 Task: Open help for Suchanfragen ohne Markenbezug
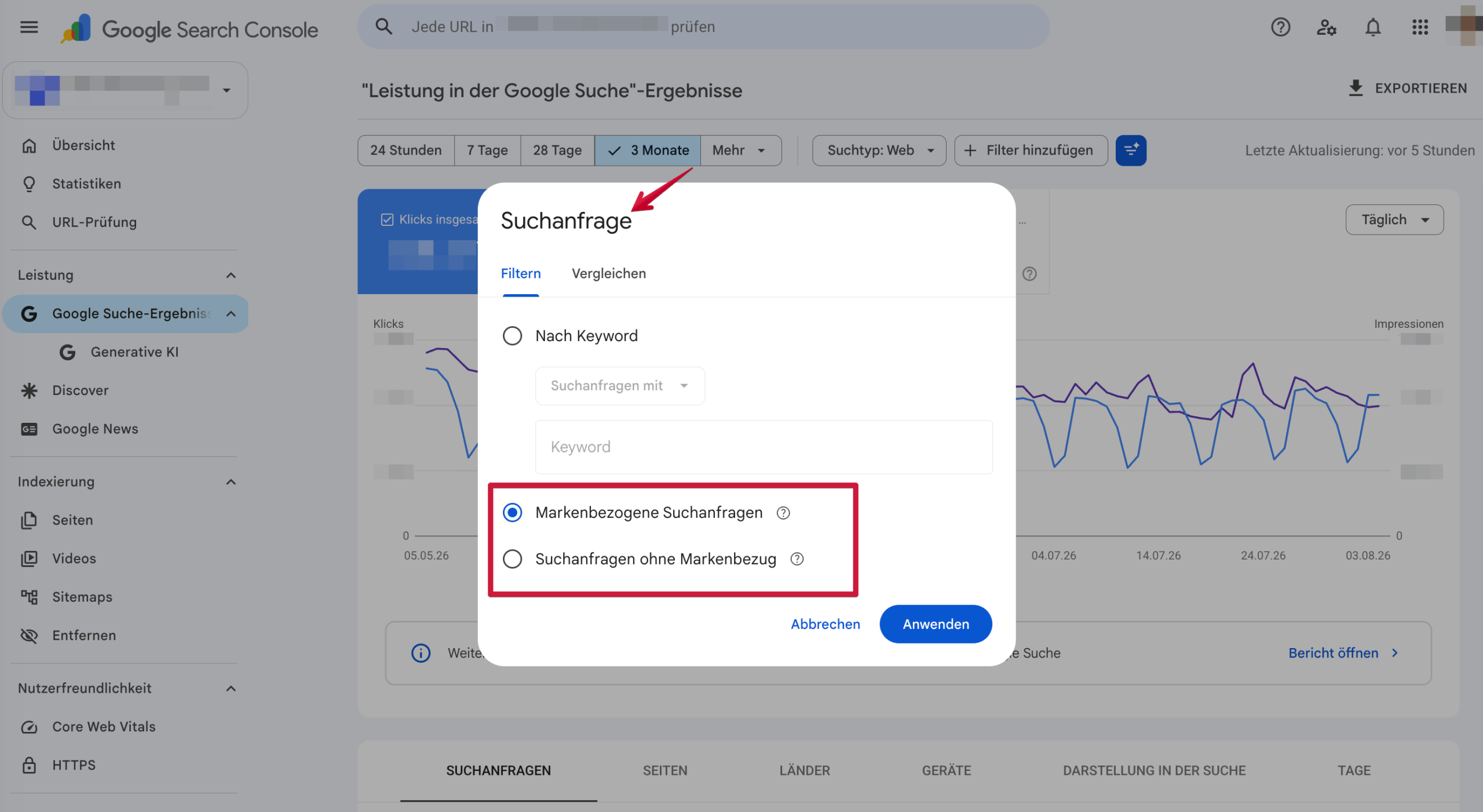[797, 559]
